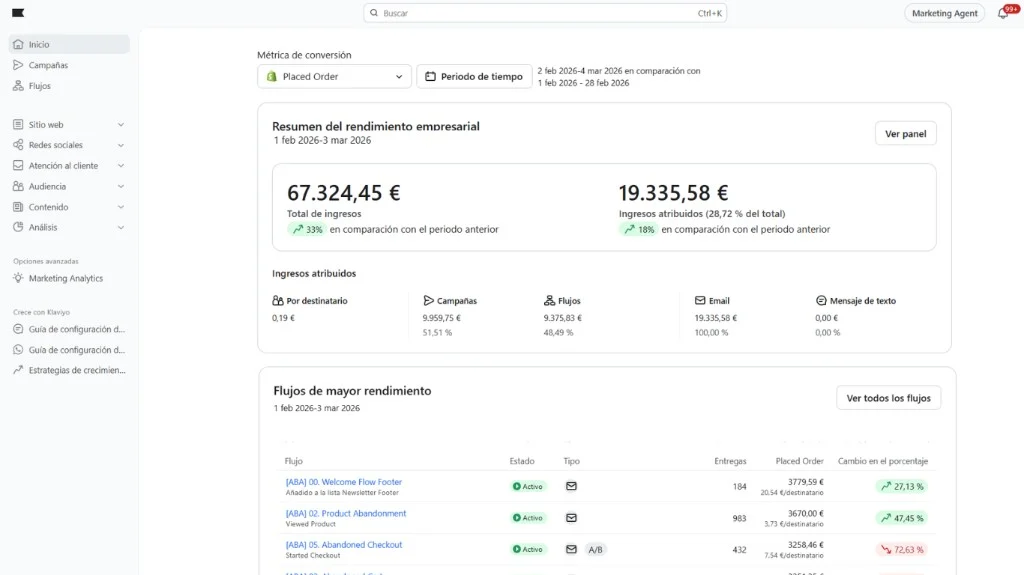Screen dimensions: 1024x575
Task: Click Activo status of Product Abandonment
Action: coord(528,518)
